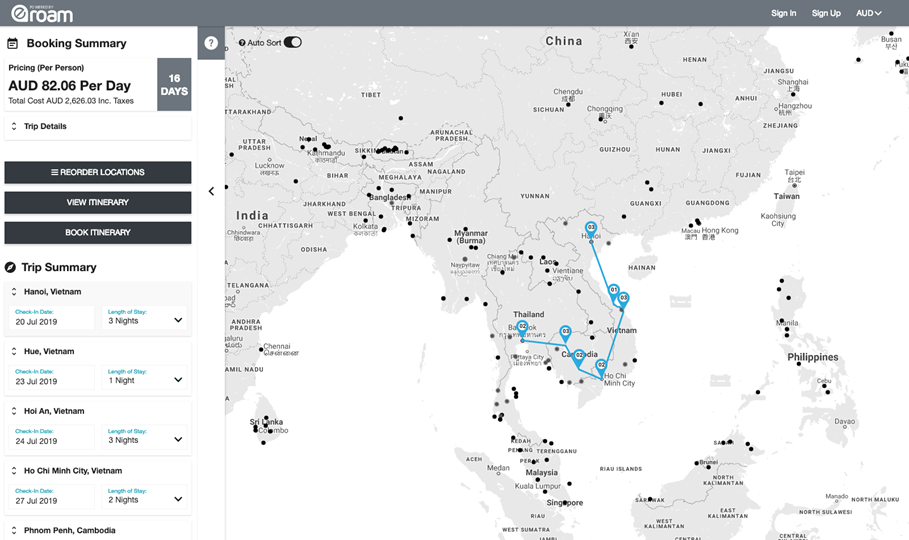Click the View Itinerary button
Image resolution: width=909 pixels, height=540 pixels.
(x=98, y=202)
